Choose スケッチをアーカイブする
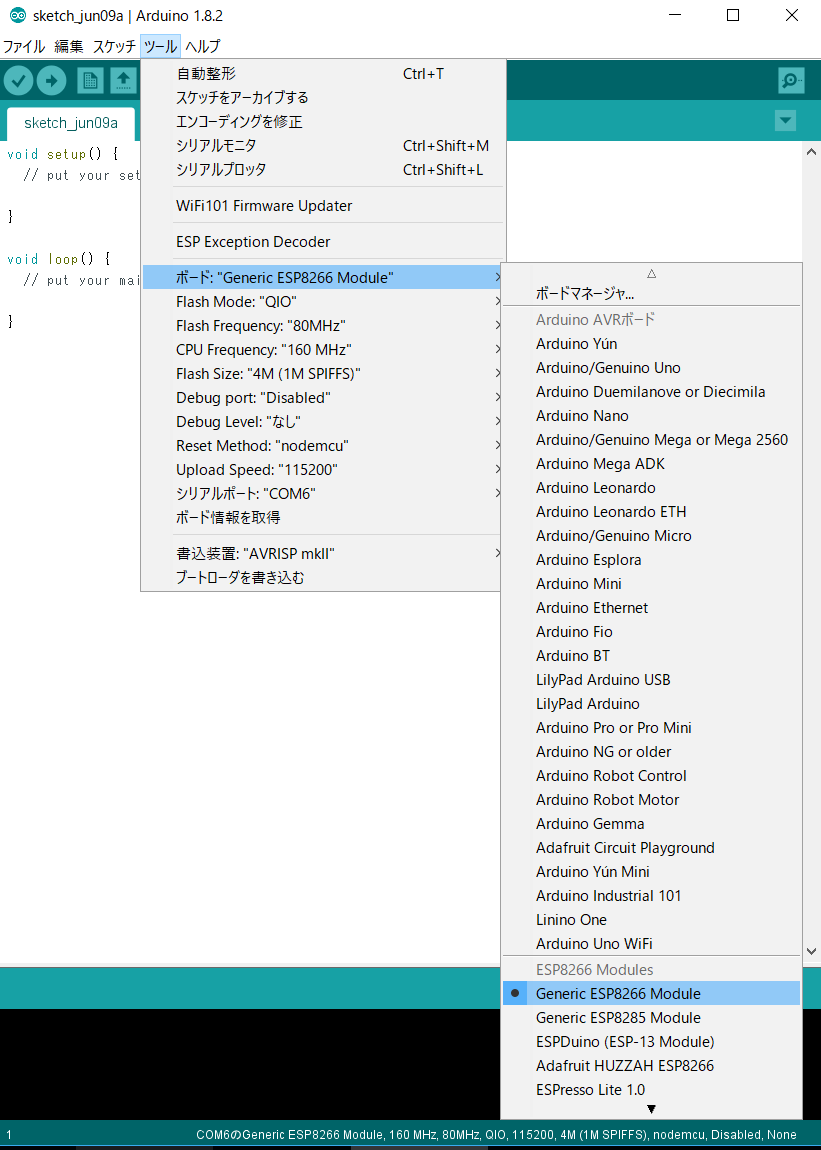Image resolution: width=821 pixels, height=1150 pixels. [x=324, y=98]
